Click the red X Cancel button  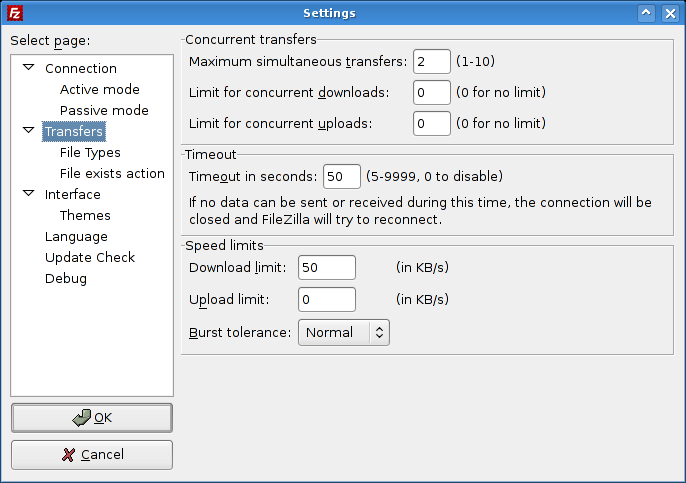pyautogui.click(x=92, y=455)
